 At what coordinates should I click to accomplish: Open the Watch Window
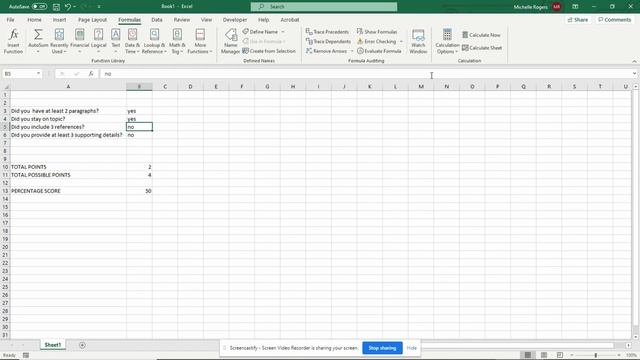(418, 41)
